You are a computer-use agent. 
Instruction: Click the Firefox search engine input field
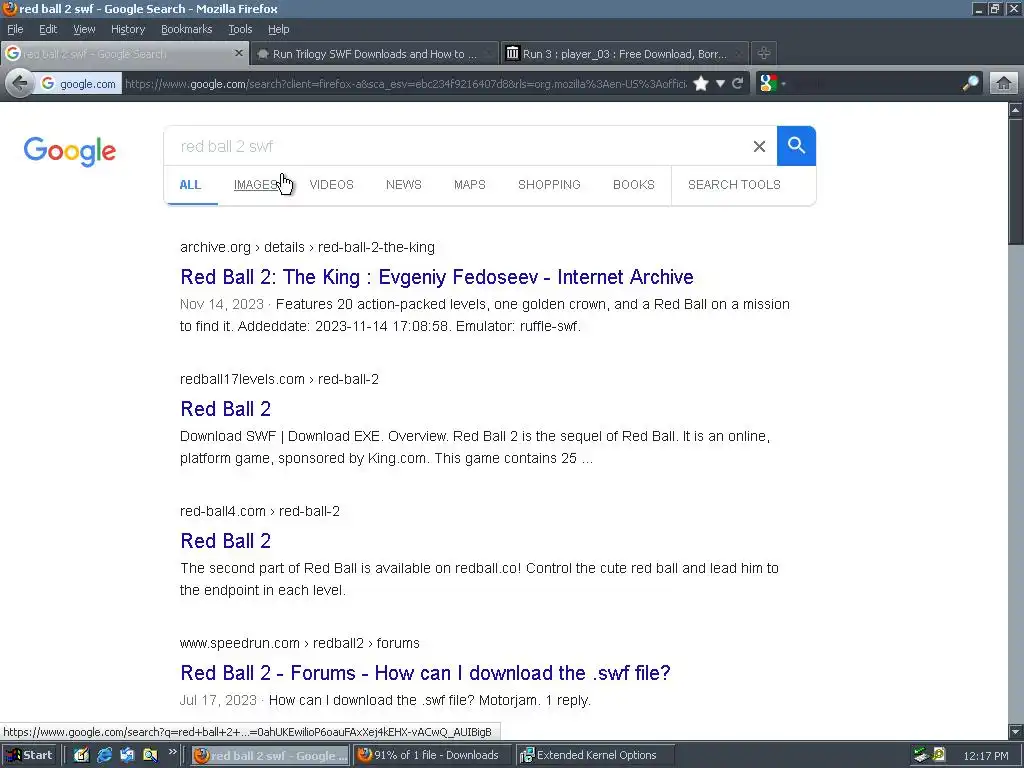pyautogui.click(x=875, y=84)
